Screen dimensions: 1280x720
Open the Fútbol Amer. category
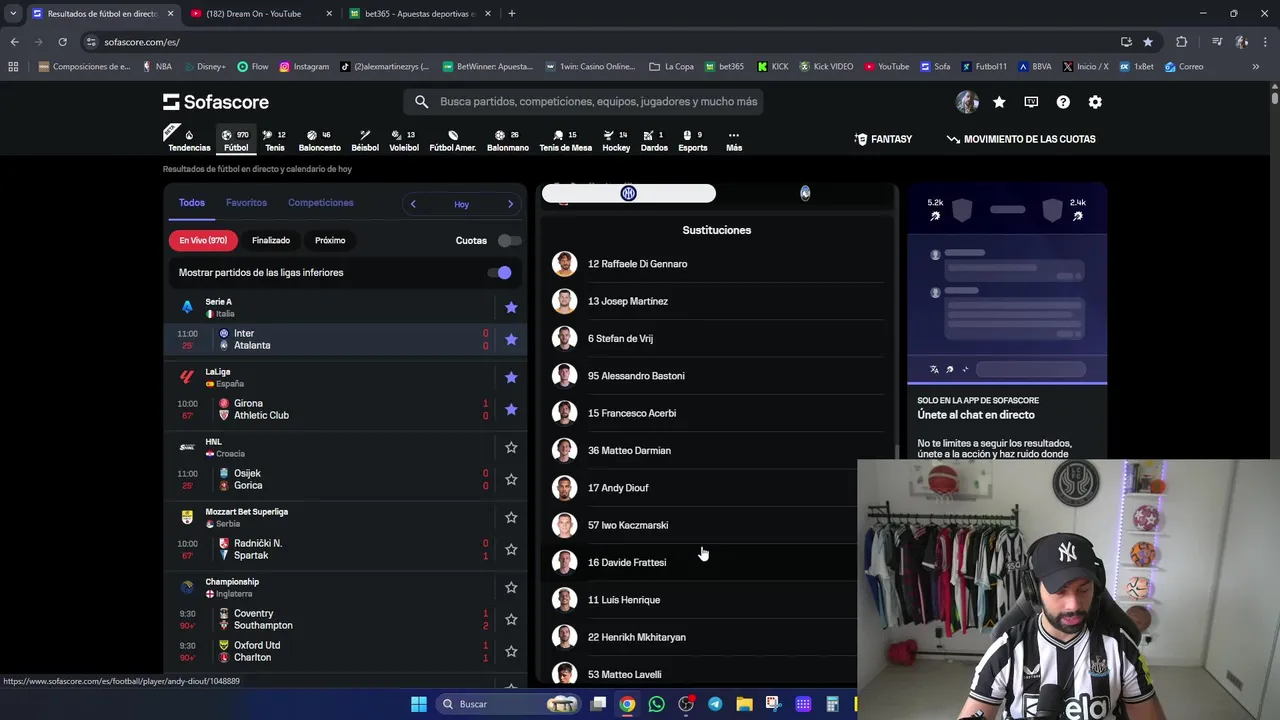click(452, 140)
